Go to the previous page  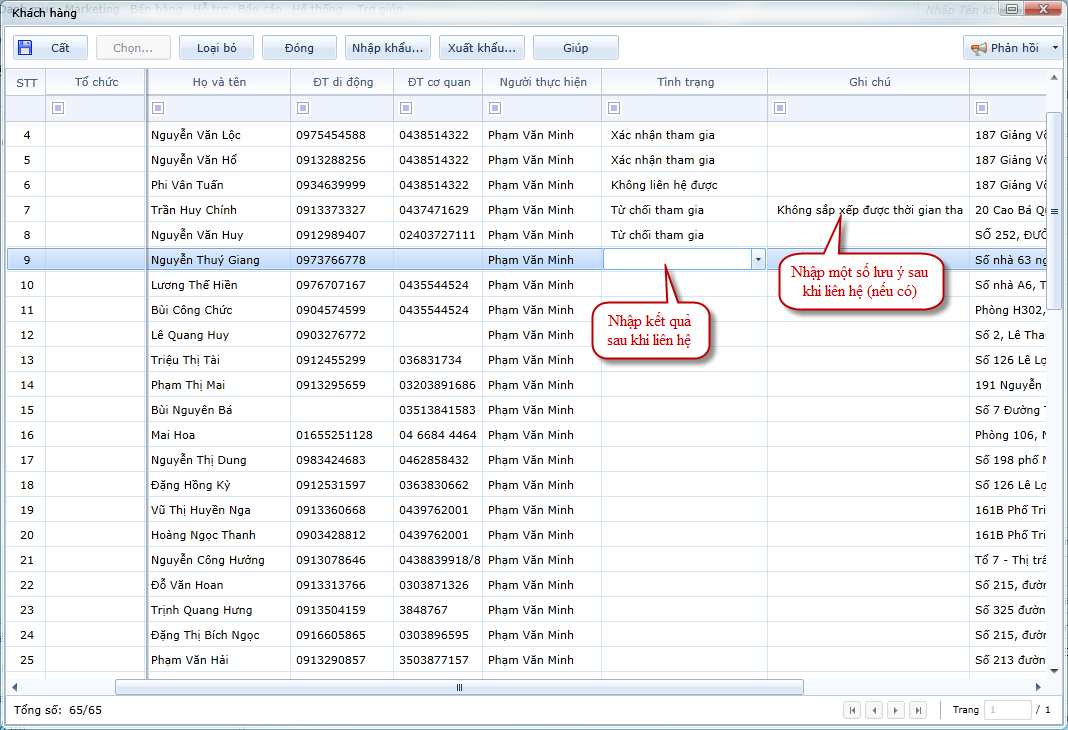point(874,710)
